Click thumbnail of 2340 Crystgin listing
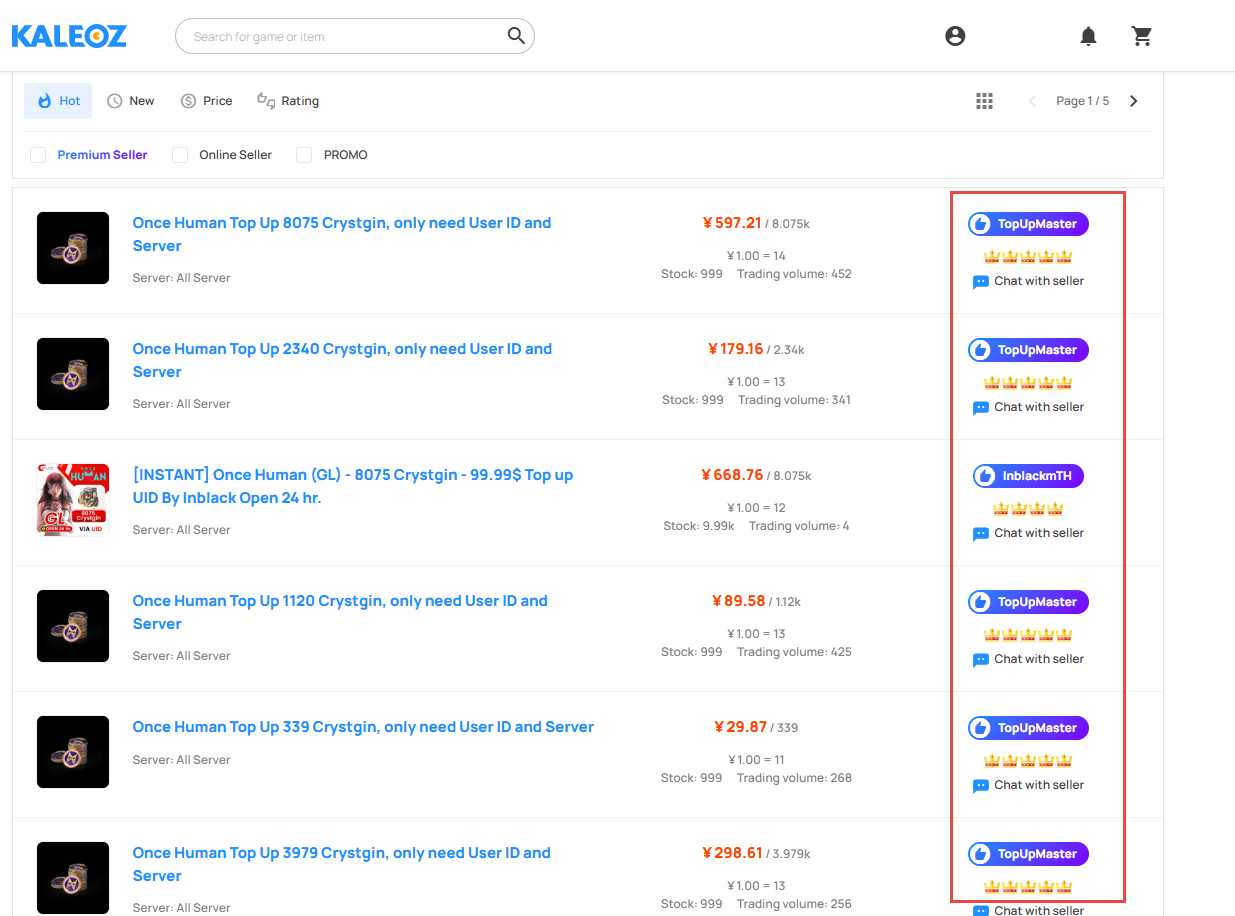The height and width of the screenshot is (916, 1235). pyautogui.click(x=73, y=374)
